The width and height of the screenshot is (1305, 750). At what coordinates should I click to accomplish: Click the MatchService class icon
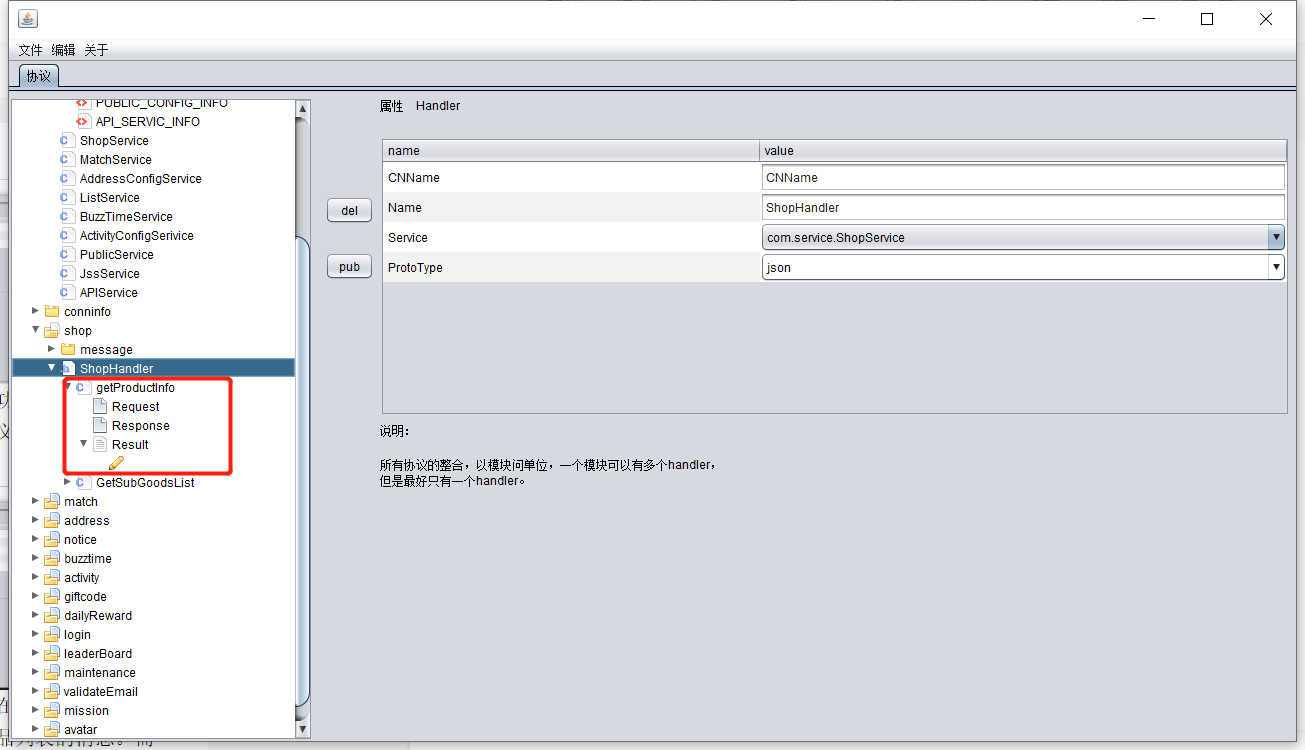pos(68,160)
